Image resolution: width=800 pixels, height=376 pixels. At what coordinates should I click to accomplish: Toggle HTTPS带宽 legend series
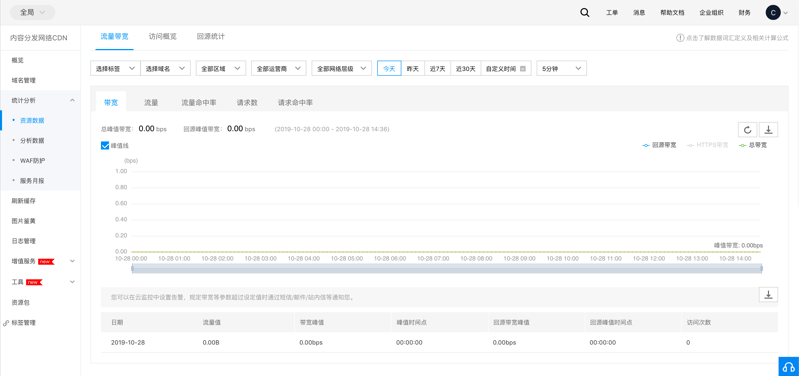pyautogui.click(x=708, y=145)
